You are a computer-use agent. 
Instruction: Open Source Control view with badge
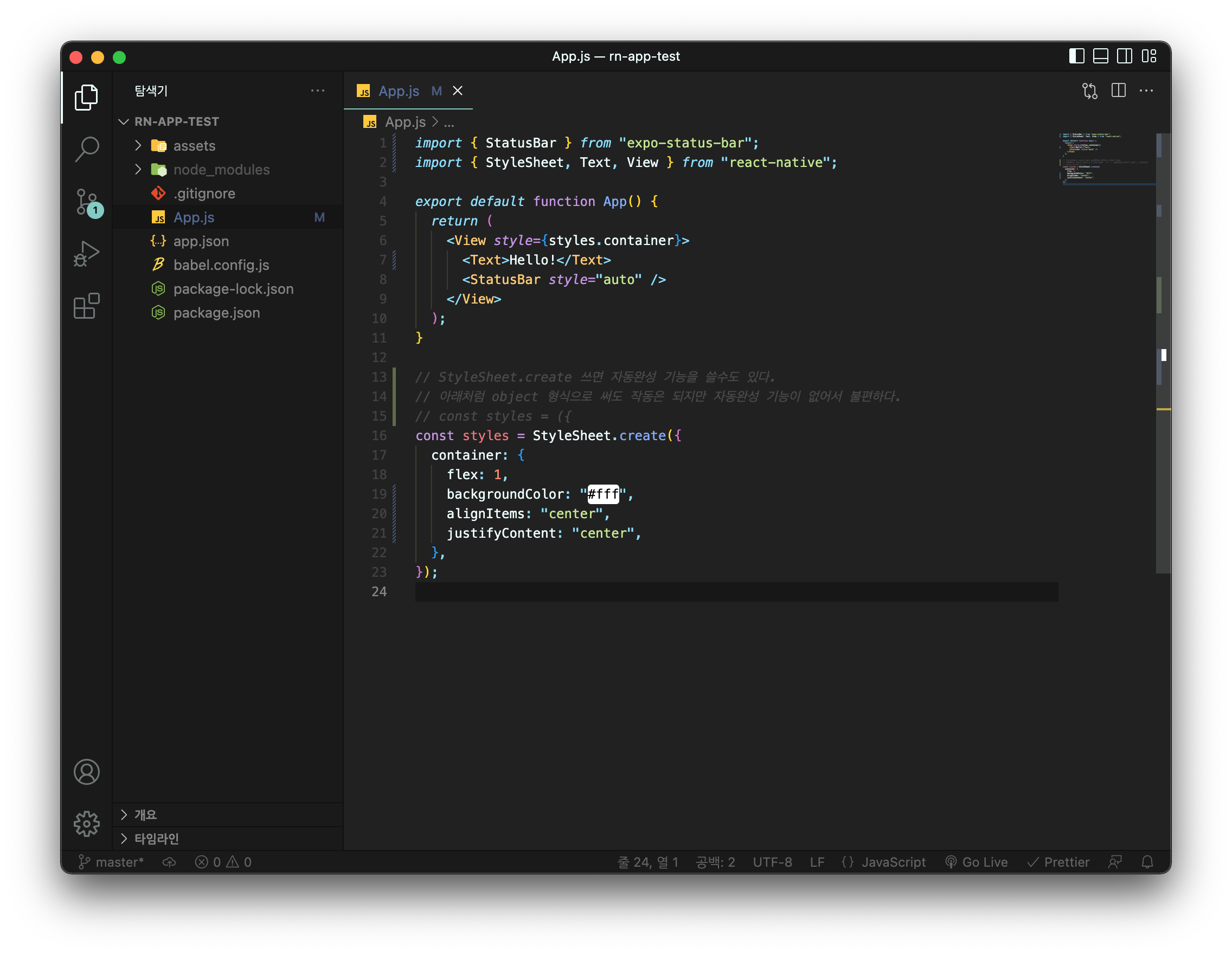tap(87, 202)
